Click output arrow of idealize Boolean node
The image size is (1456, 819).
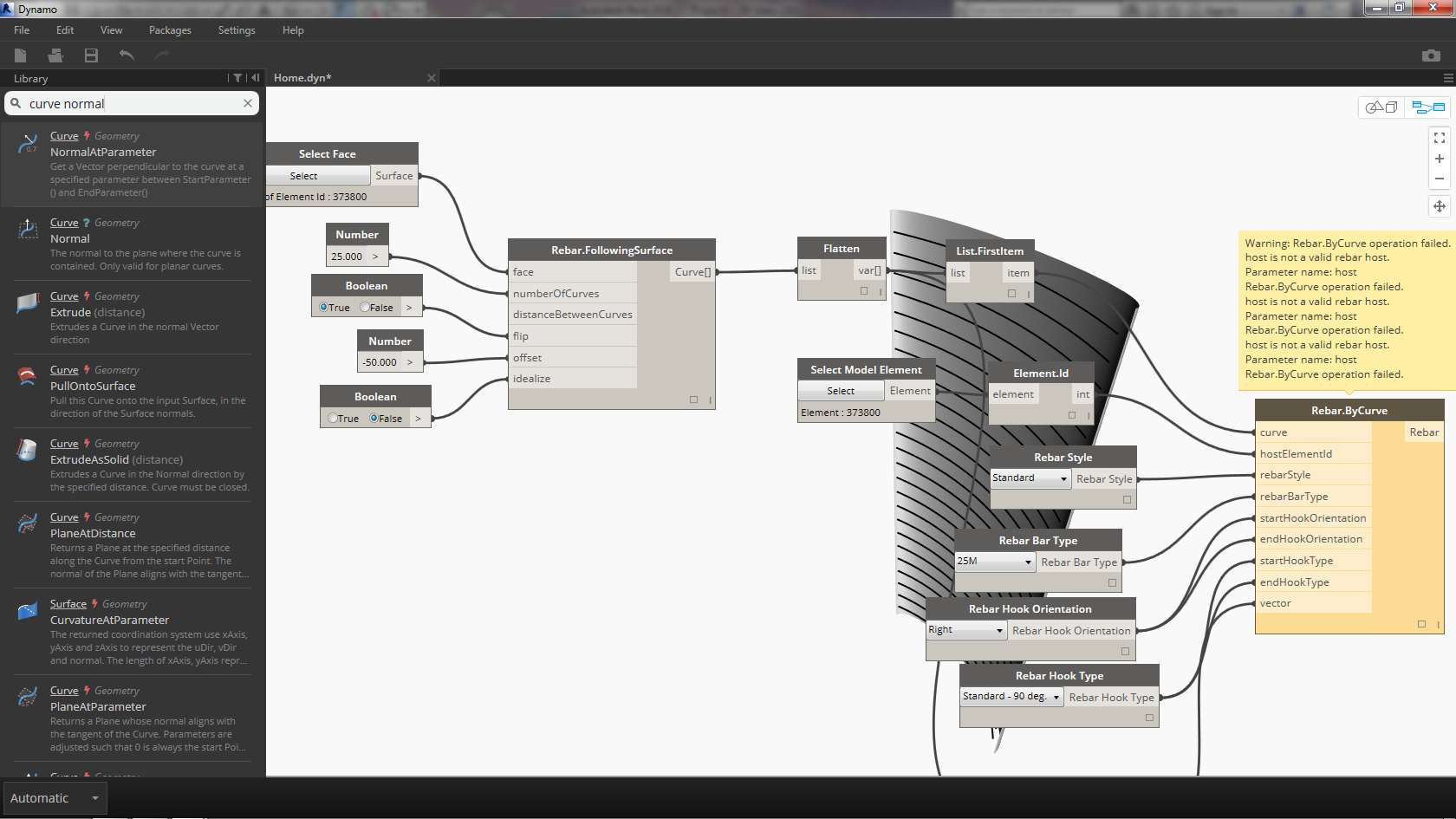[418, 419]
